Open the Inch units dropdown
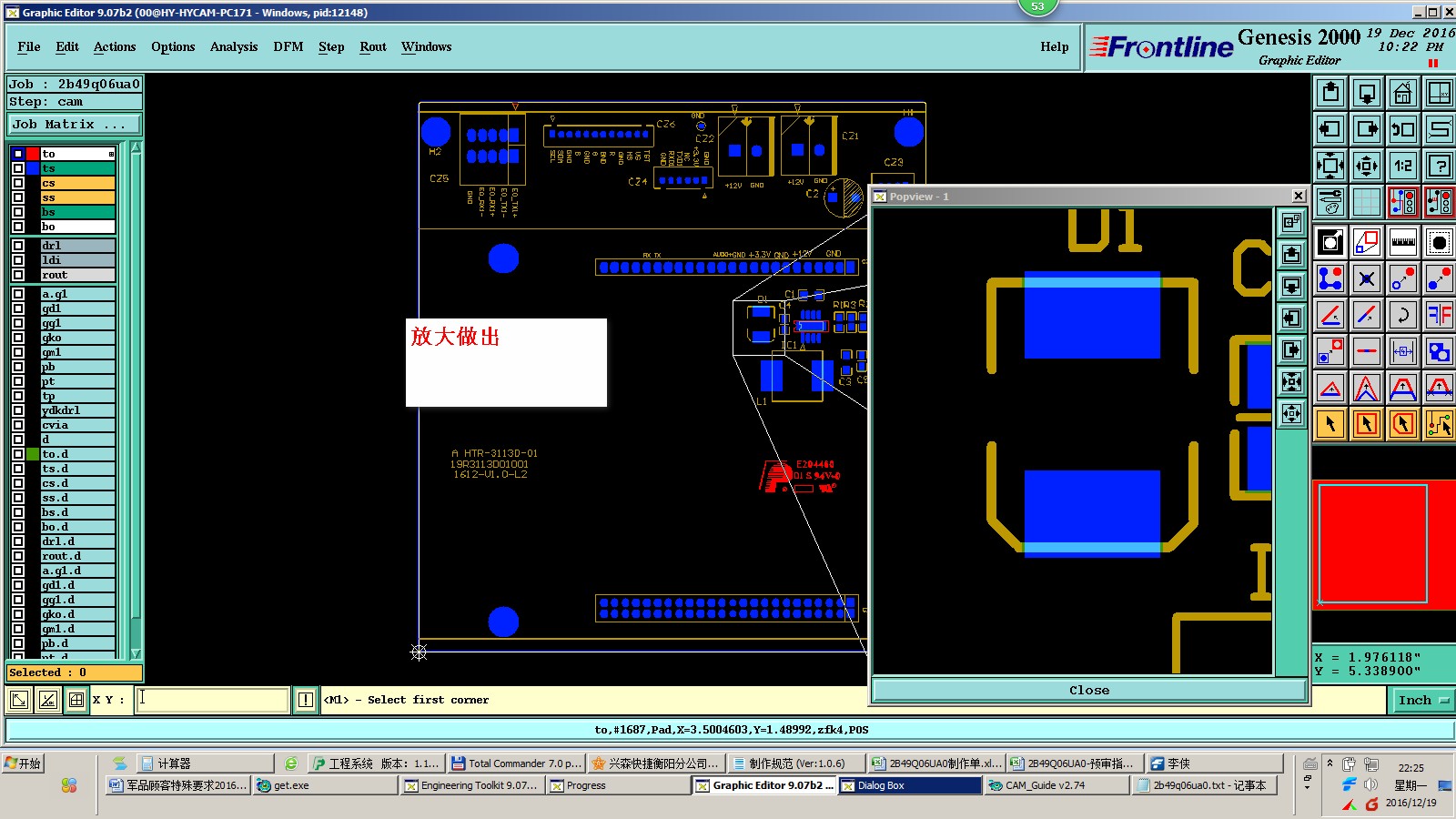Viewport: 1456px width, 819px height. [1423, 700]
